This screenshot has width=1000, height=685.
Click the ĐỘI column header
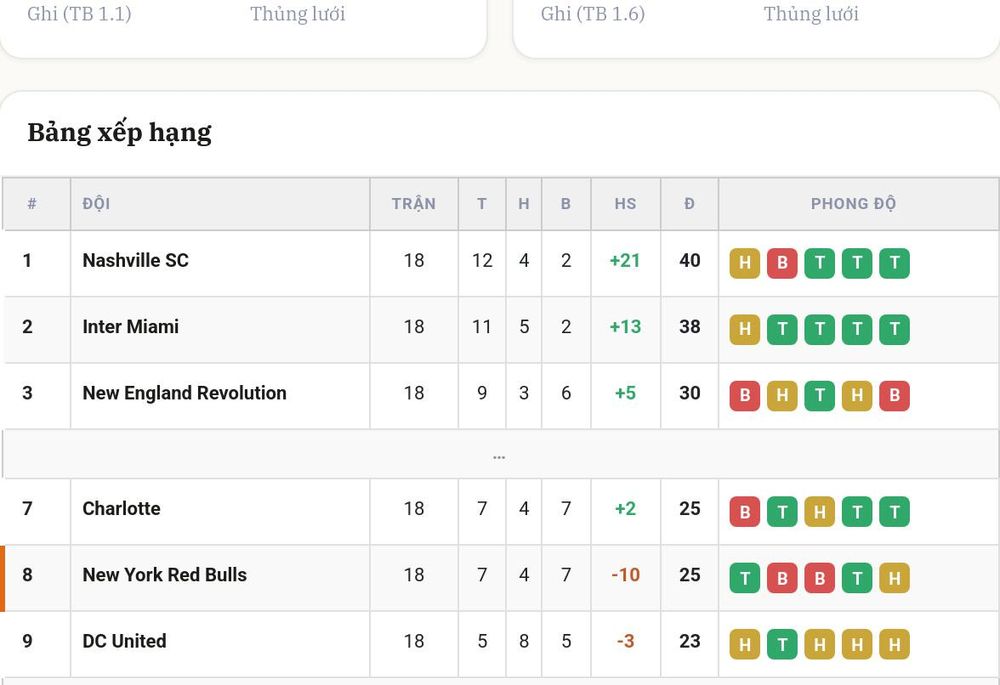(96, 203)
